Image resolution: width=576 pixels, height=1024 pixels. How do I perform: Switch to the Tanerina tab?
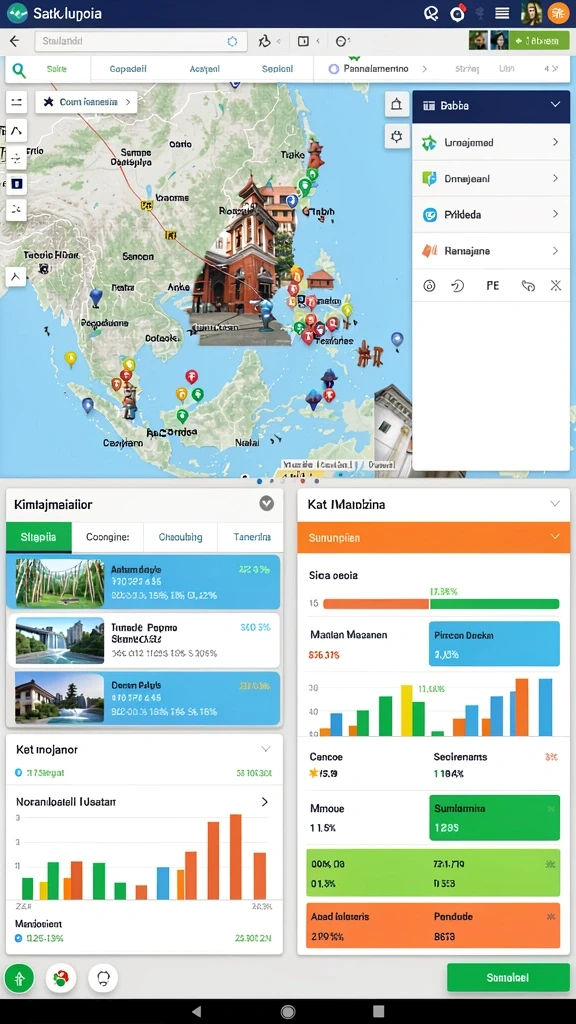click(252, 537)
